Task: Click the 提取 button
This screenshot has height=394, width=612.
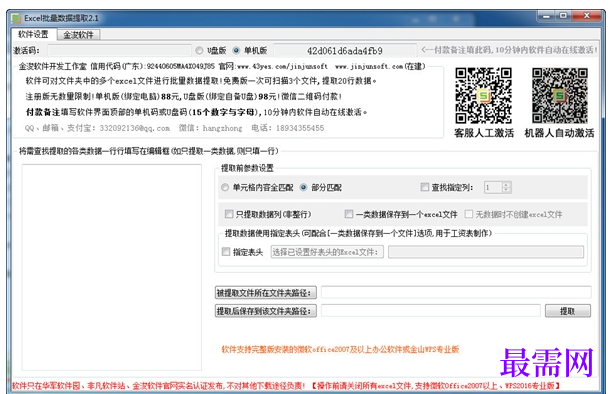Action: point(568,311)
